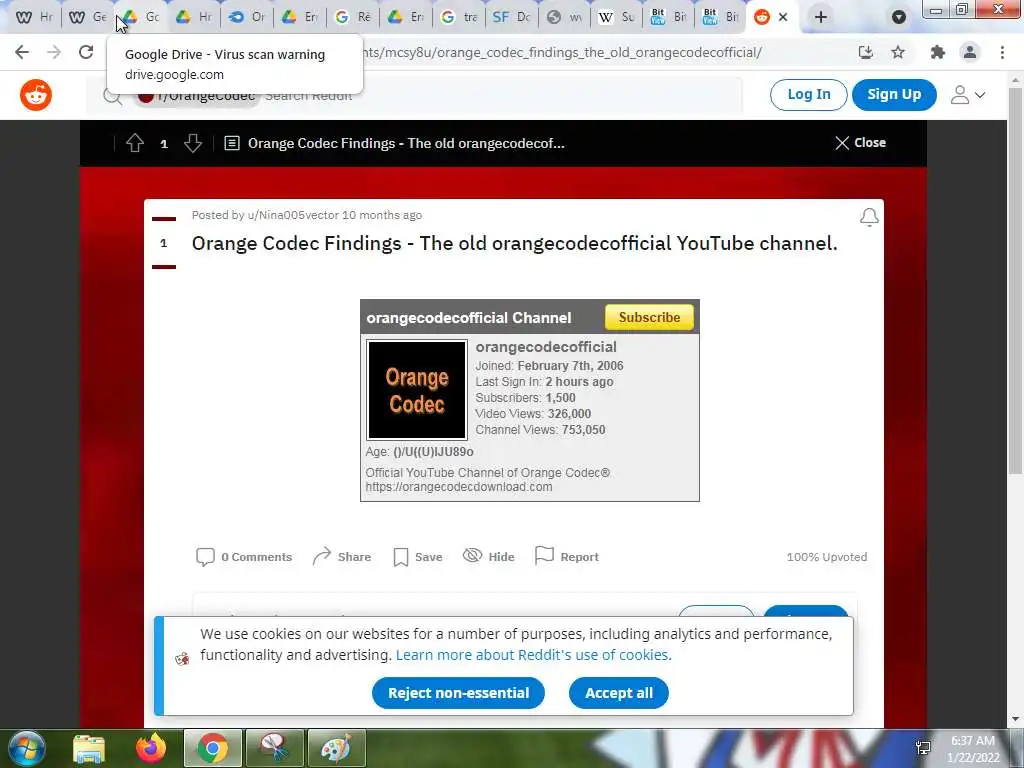Go forward in browser history
Image resolution: width=1024 pixels, height=768 pixels.
point(54,52)
